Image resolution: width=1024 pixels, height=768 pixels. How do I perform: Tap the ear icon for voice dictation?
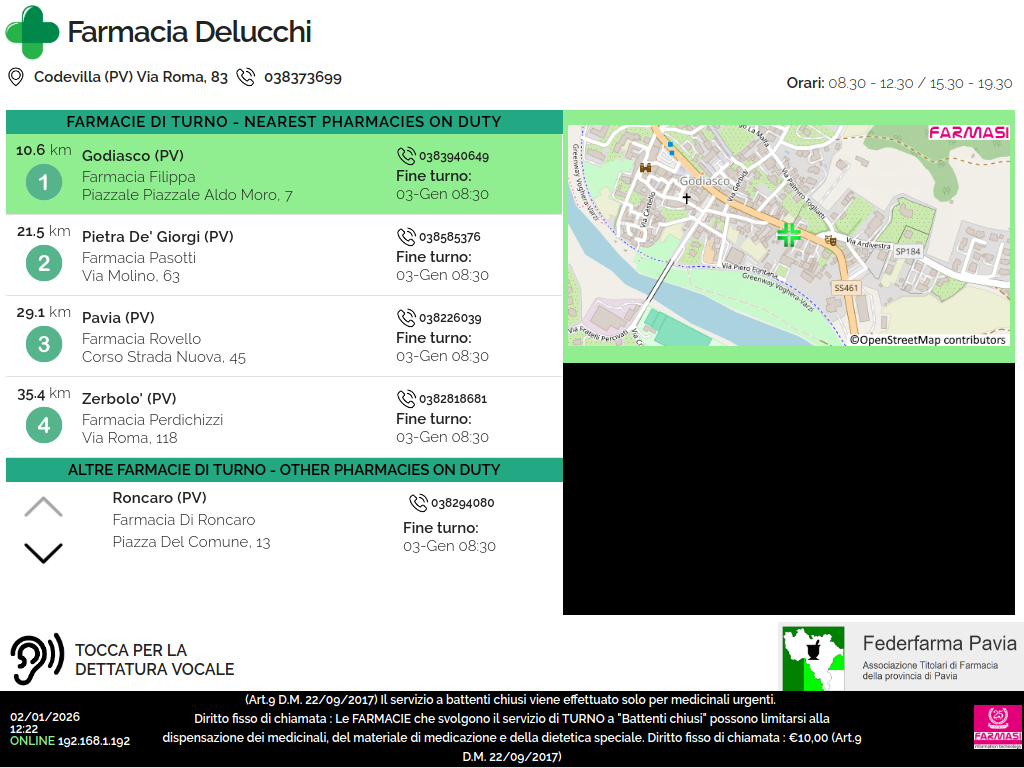coord(37,659)
